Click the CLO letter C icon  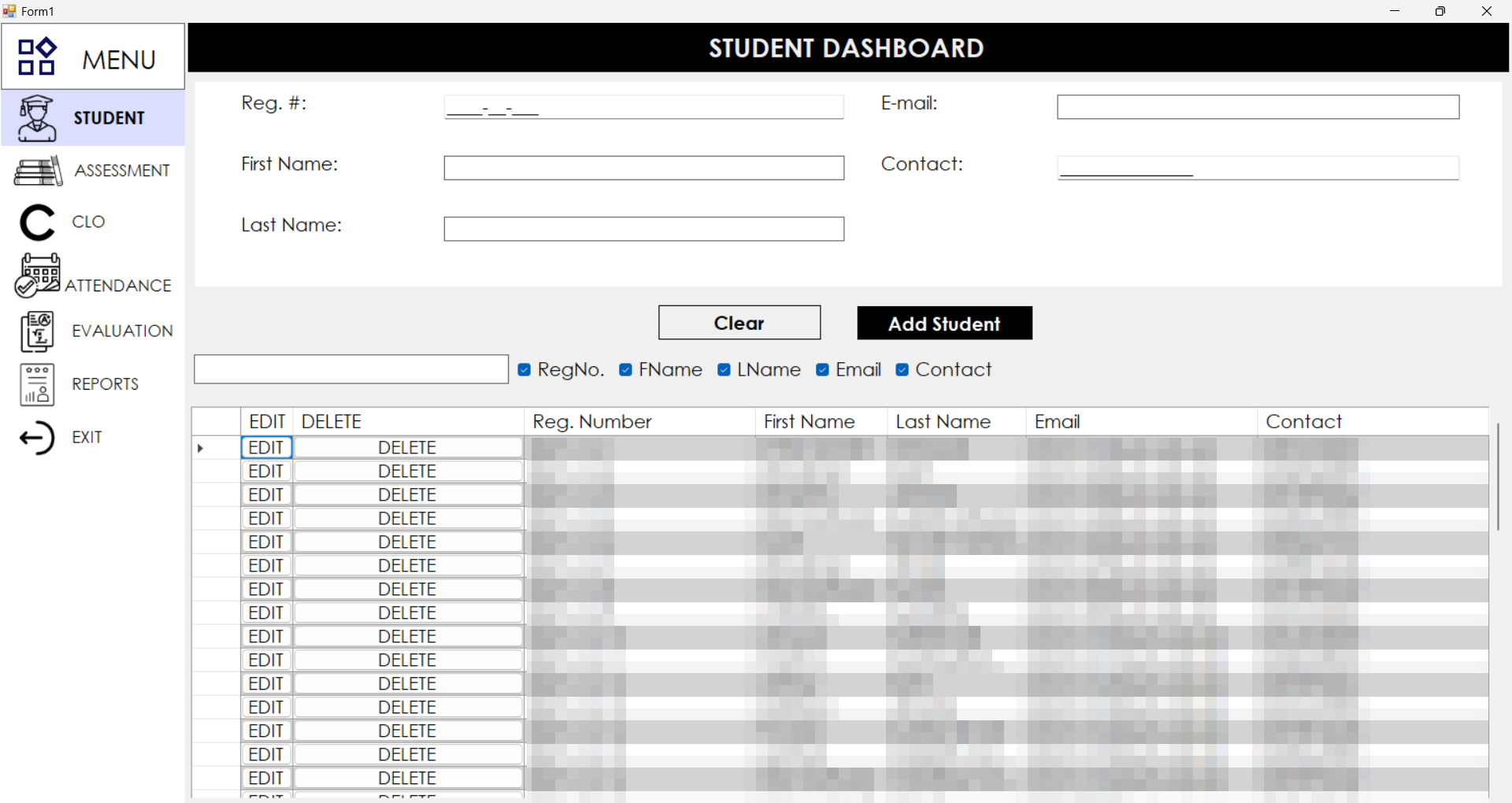[37, 223]
